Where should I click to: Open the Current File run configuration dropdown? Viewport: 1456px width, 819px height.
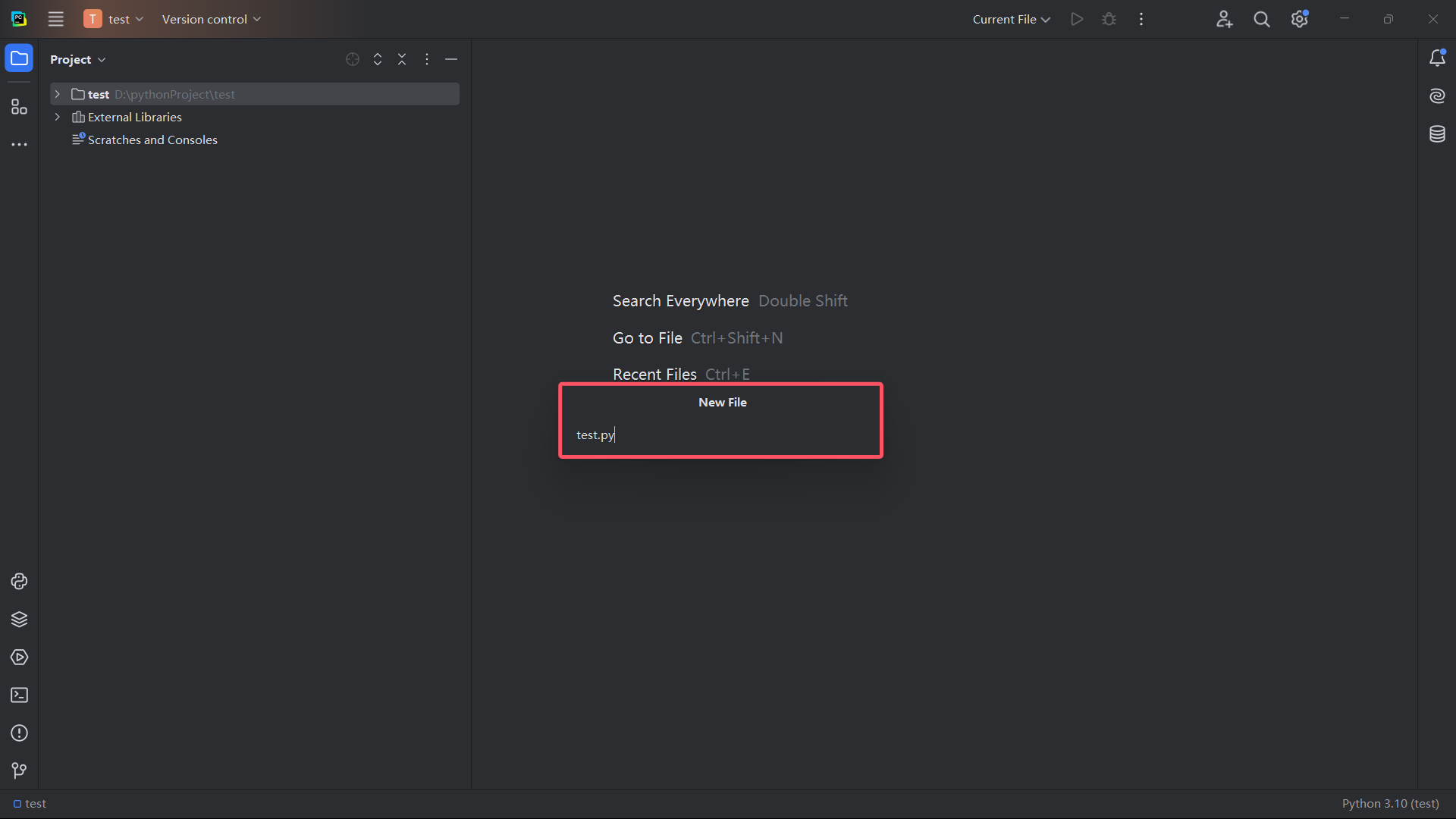(x=1011, y=19)
